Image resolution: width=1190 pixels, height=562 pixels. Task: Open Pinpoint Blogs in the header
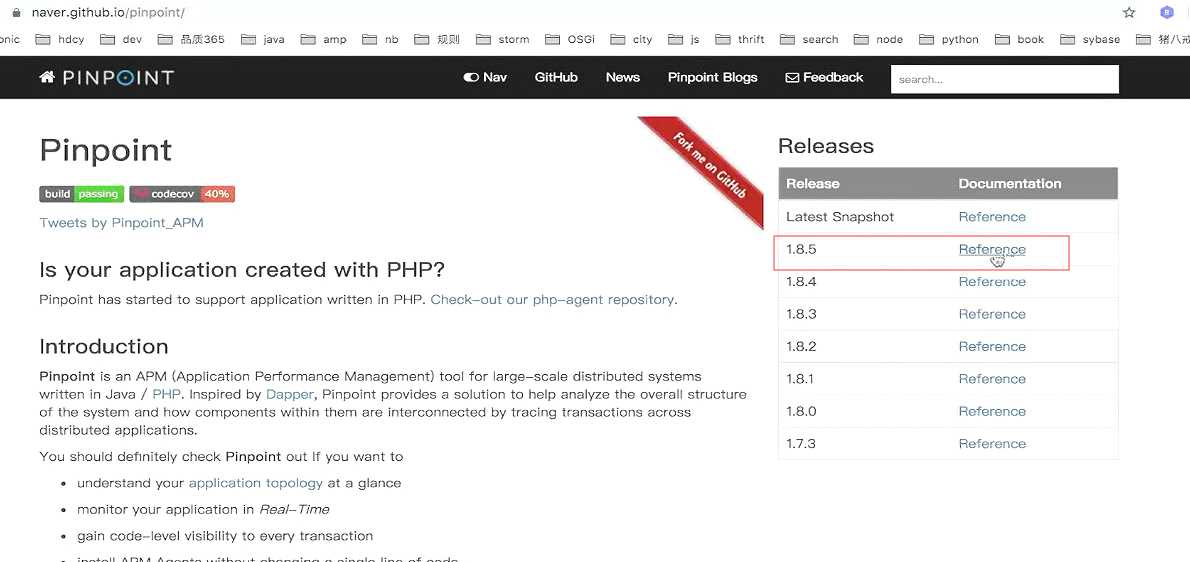[713, 77]
